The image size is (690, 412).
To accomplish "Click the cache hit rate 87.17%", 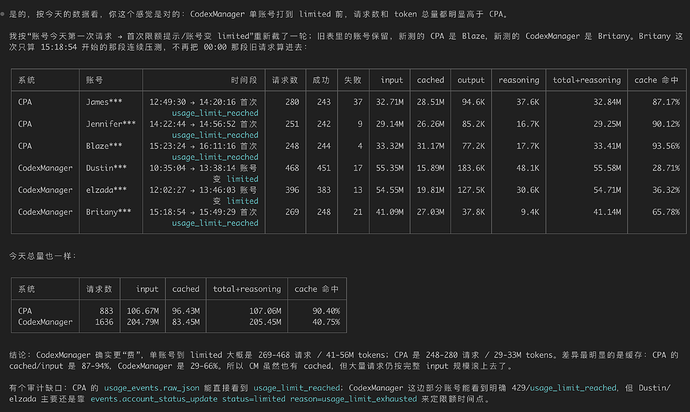I will point(666,102).
